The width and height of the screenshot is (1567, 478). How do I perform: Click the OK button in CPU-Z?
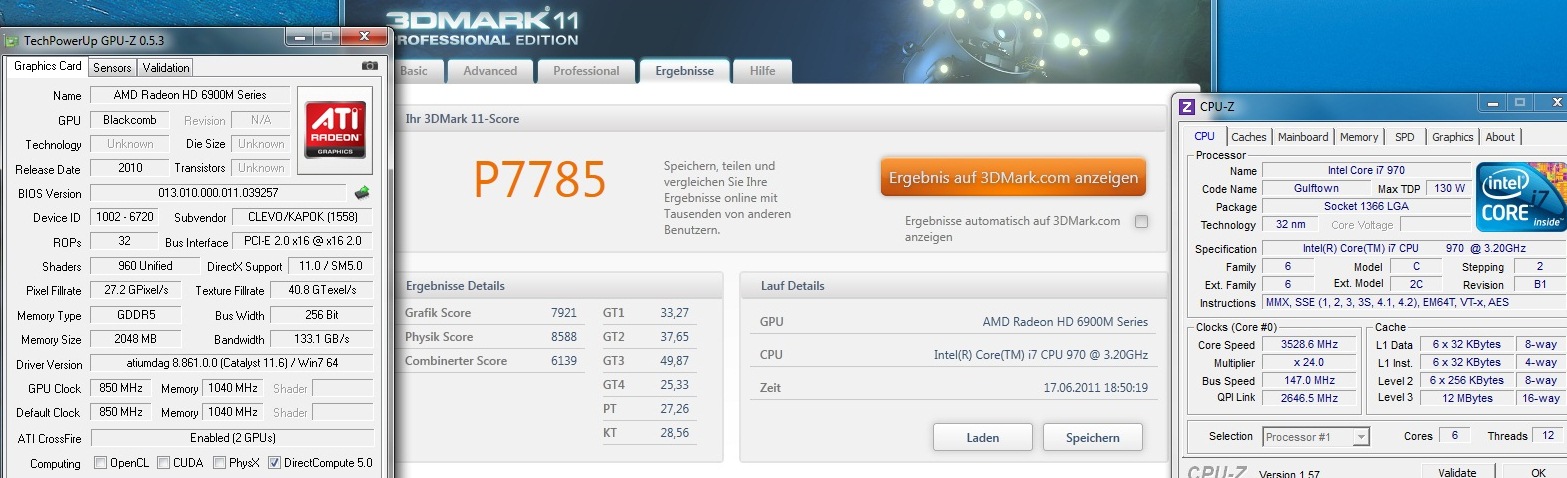coord(1538,472)
